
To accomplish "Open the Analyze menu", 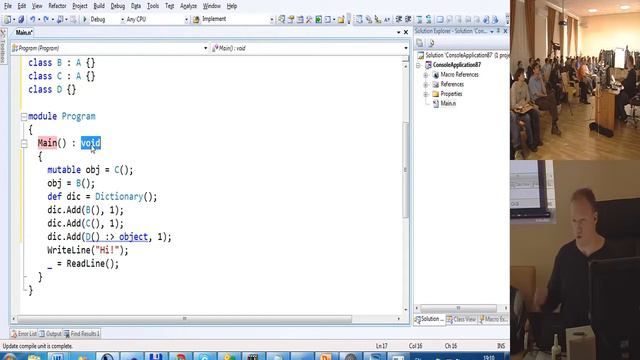I will pyautogui.click(x=188, y=6).
